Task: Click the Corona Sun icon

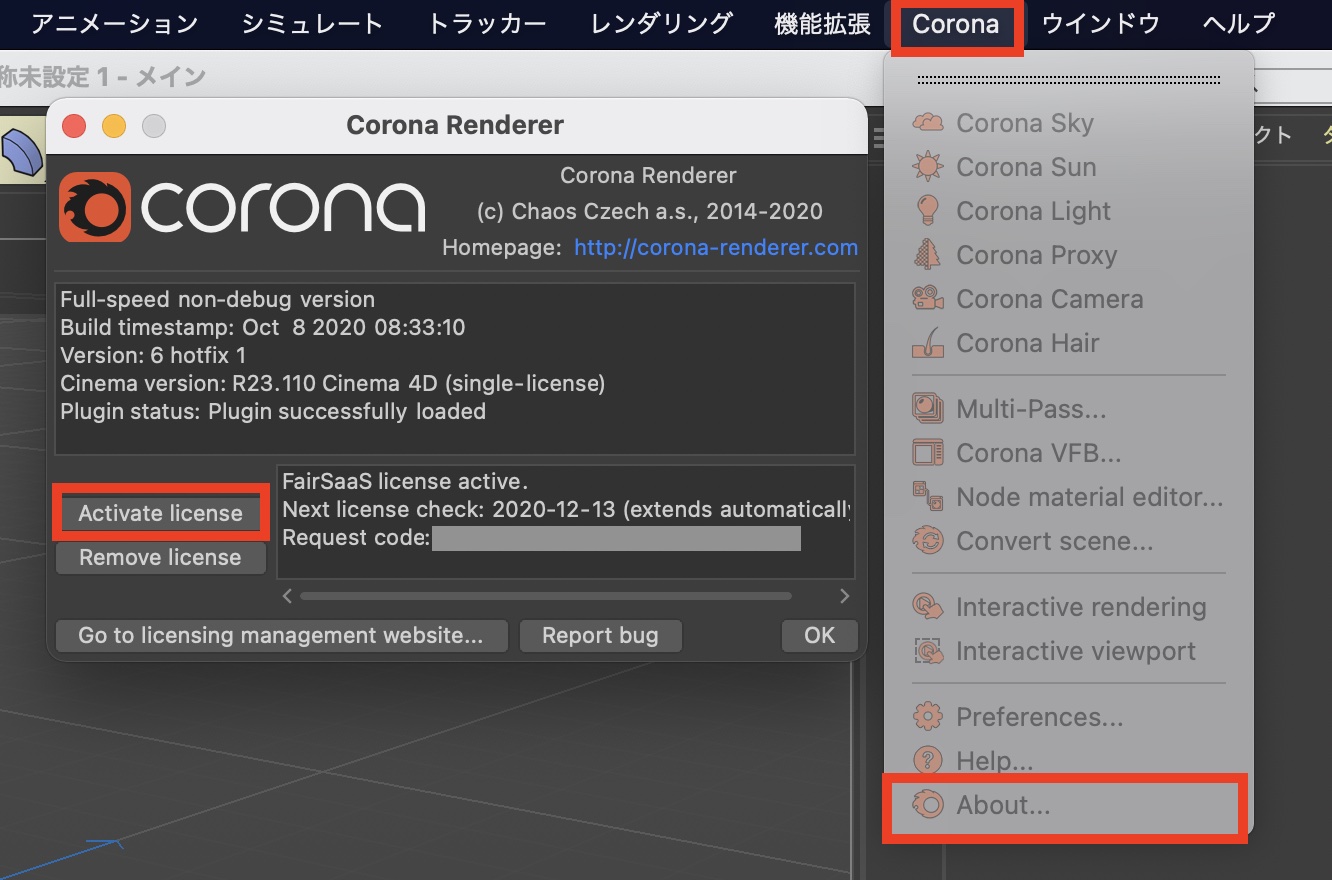Action: (928, 167)
